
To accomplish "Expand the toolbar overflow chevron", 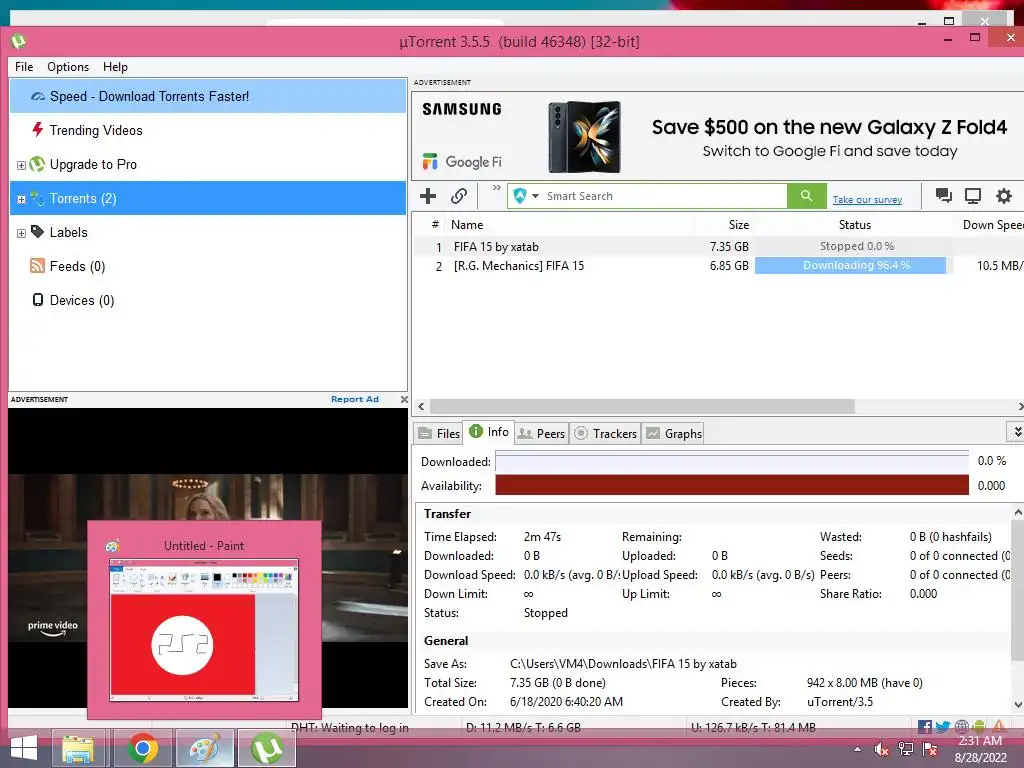I will (496, 188).
